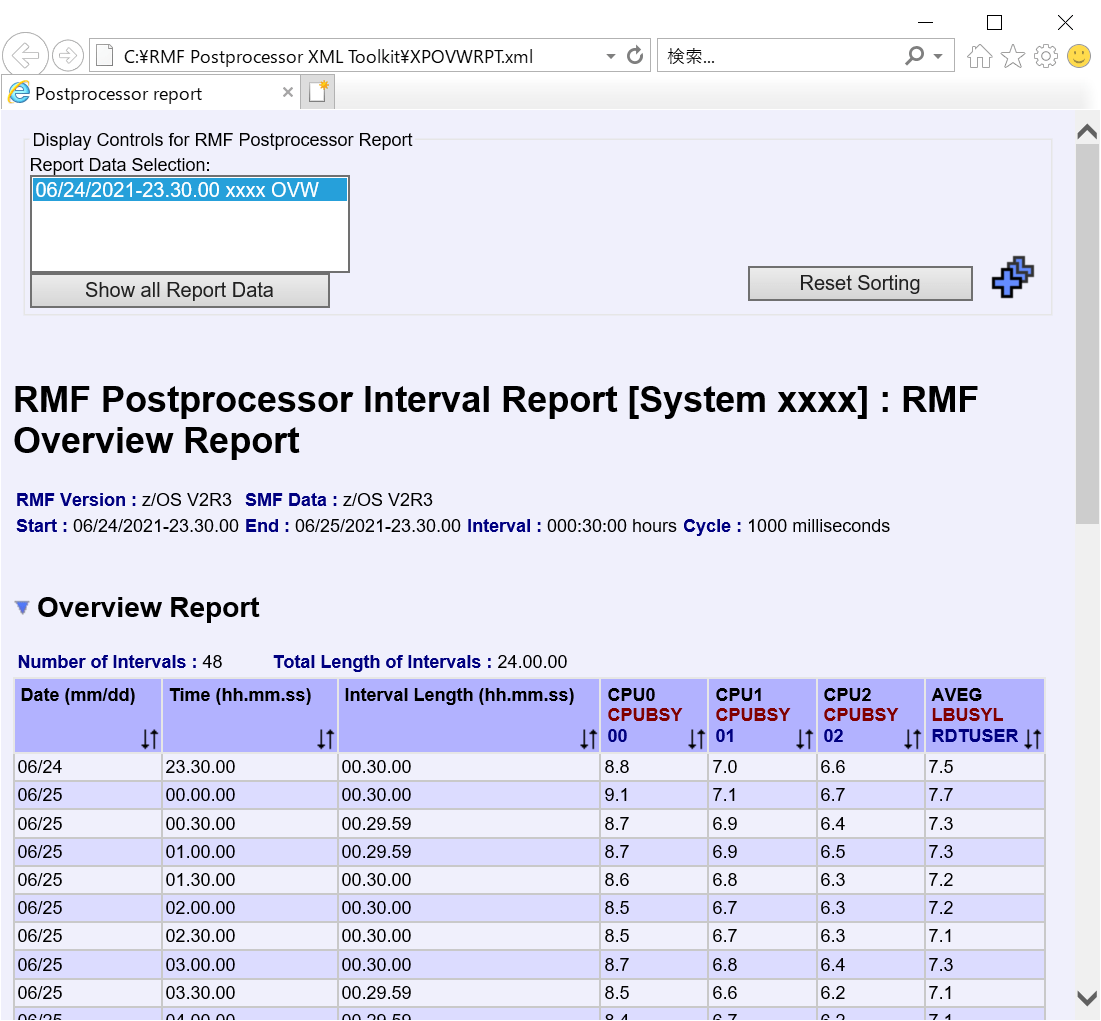Click the Overview Report heading text

[x=148, y=607]
